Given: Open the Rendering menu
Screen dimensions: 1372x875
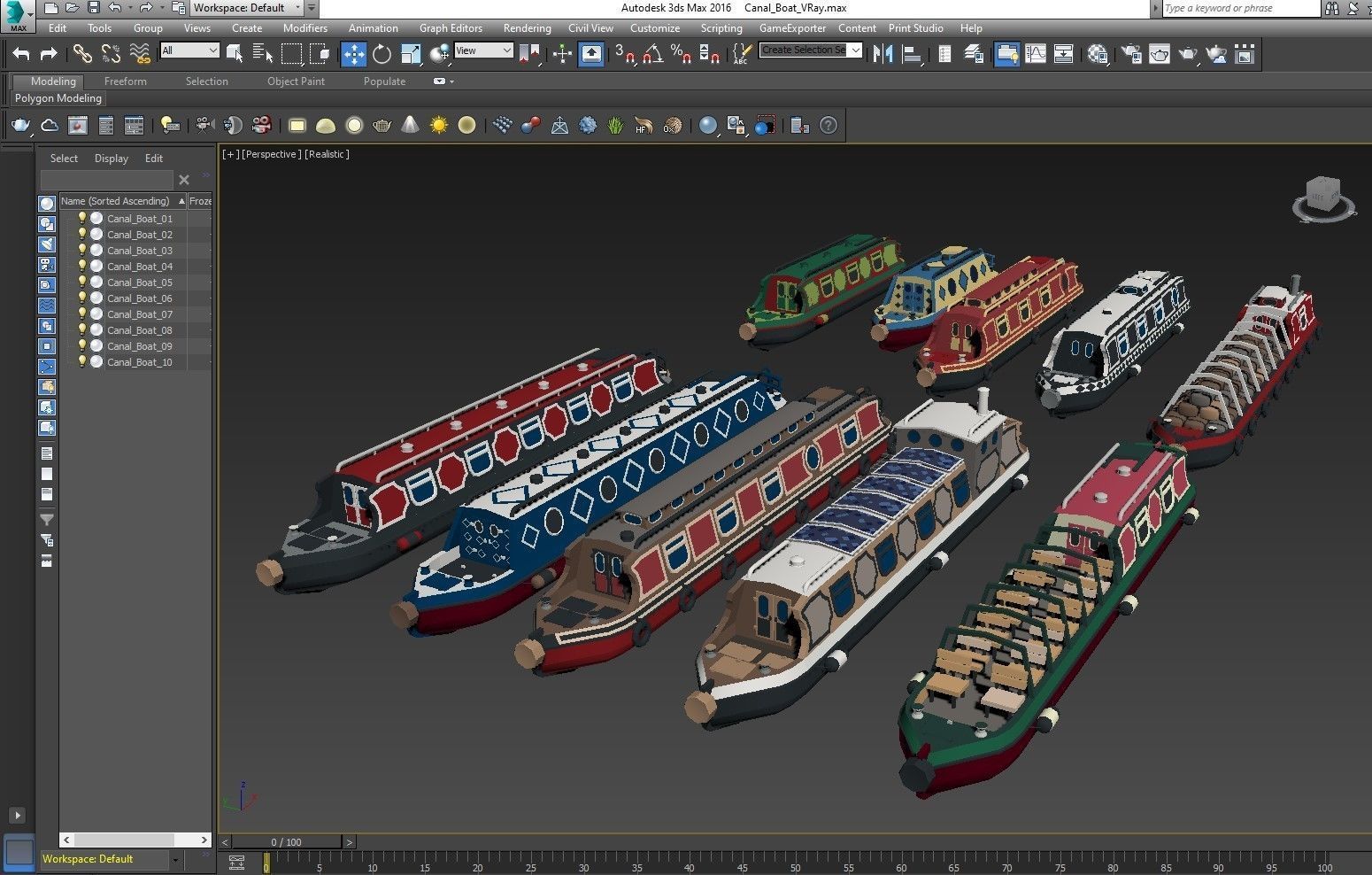Looking at the screenshot, I should 527,28.
